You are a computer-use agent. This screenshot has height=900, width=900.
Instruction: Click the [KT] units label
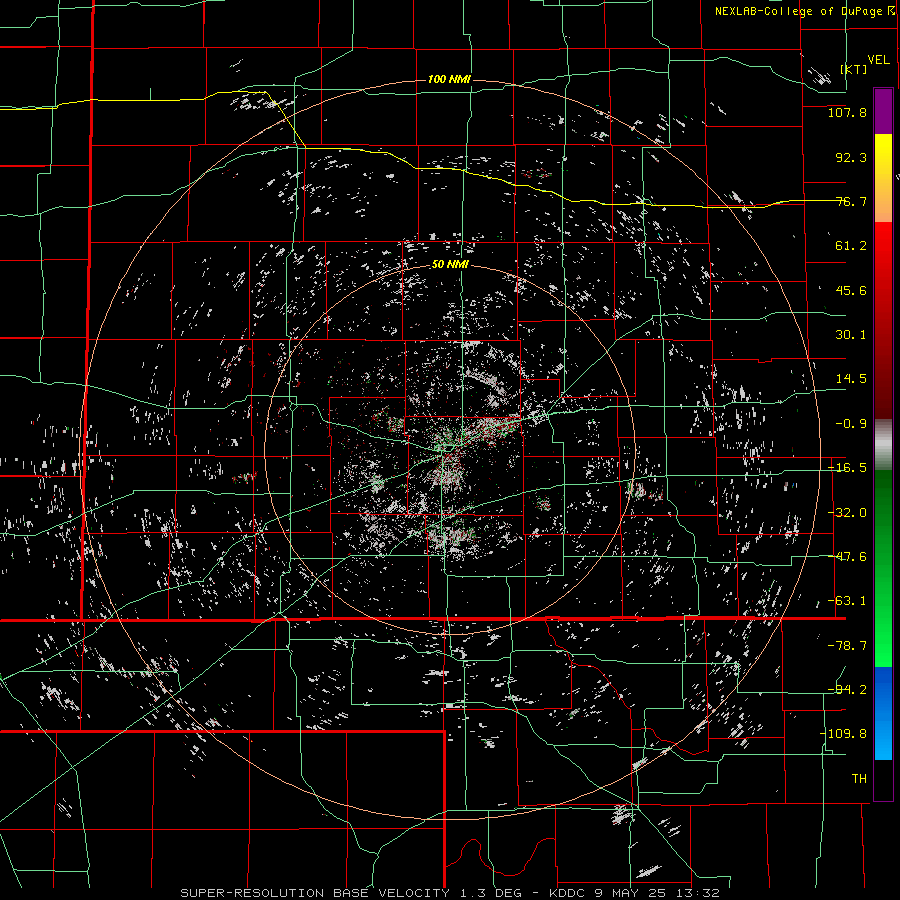coord(854,69)
